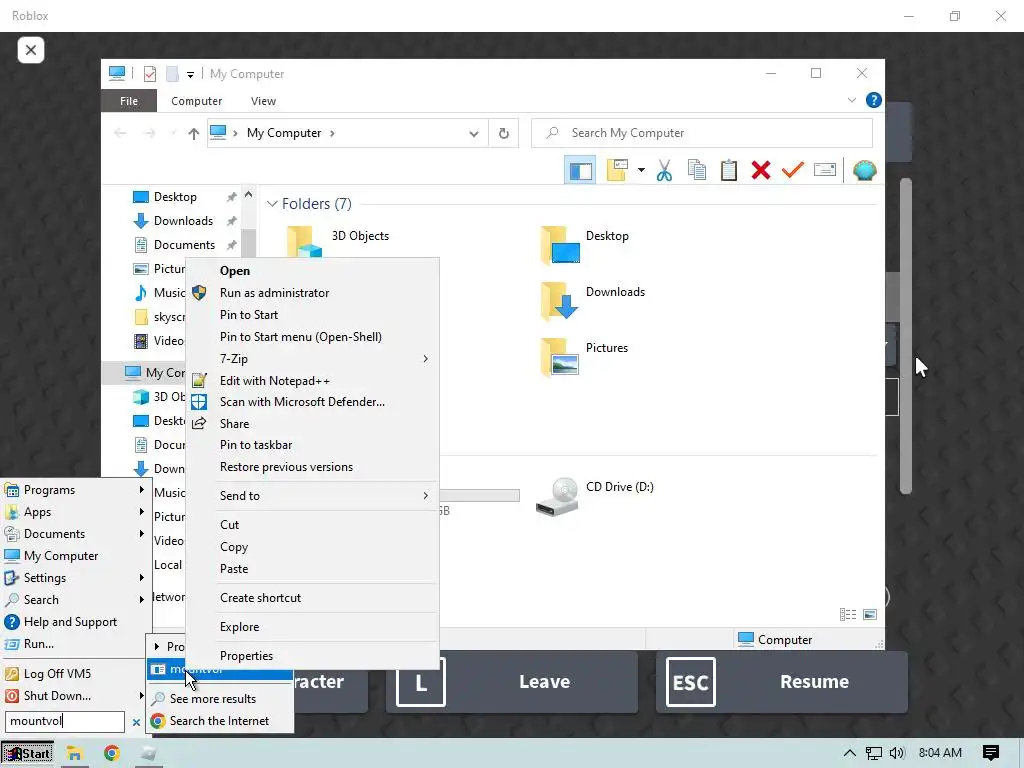Expand the Send to submenu
The height and width of the screenshot is (768, 1024).
point(425,496)
